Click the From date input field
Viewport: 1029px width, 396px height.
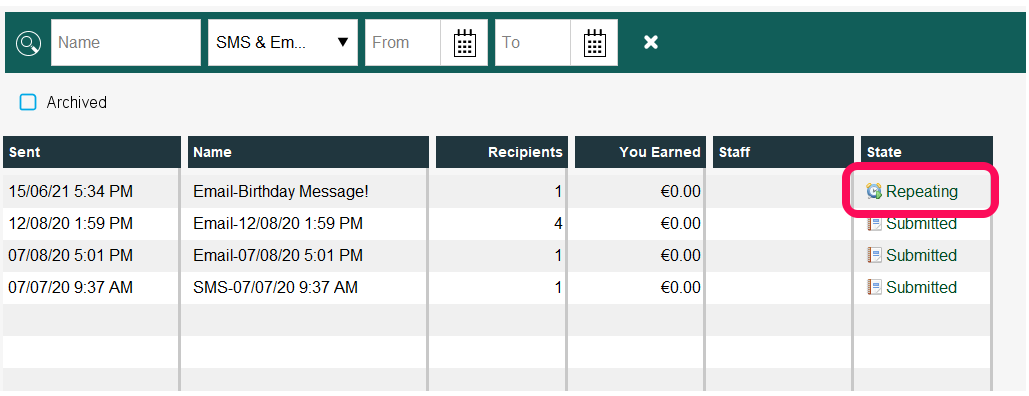pyautogui.click(x=402, y=43)
